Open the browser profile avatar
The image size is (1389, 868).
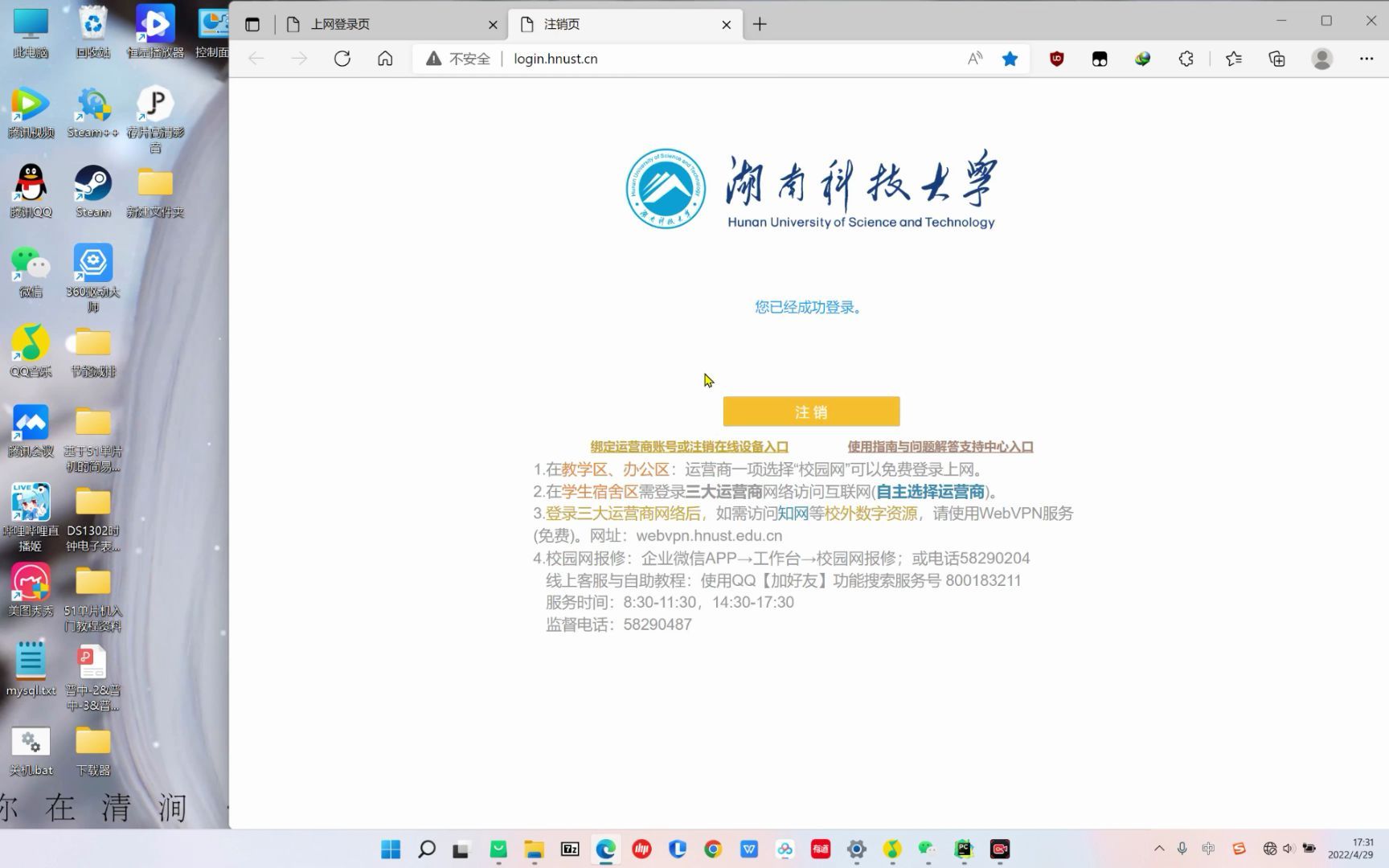[1321, 59]
